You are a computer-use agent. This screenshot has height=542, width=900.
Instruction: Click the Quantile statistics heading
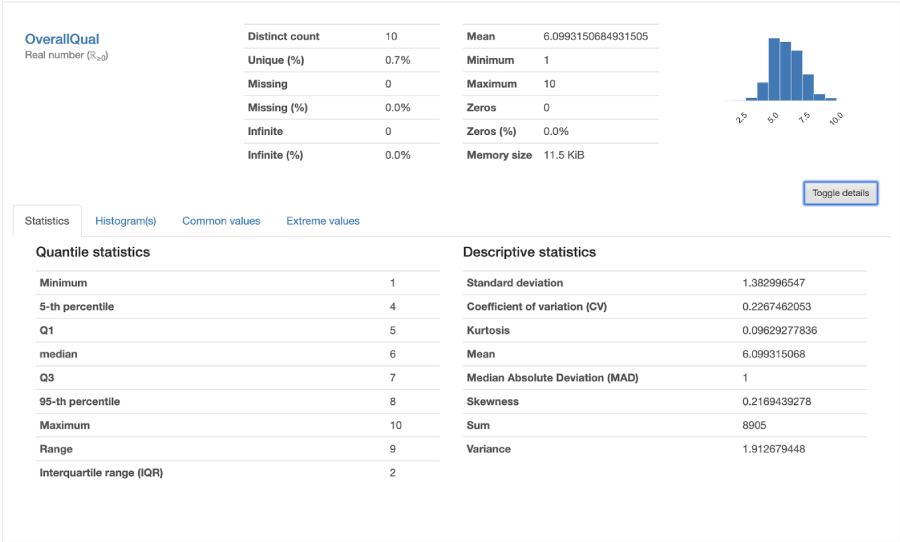(93, 252)
